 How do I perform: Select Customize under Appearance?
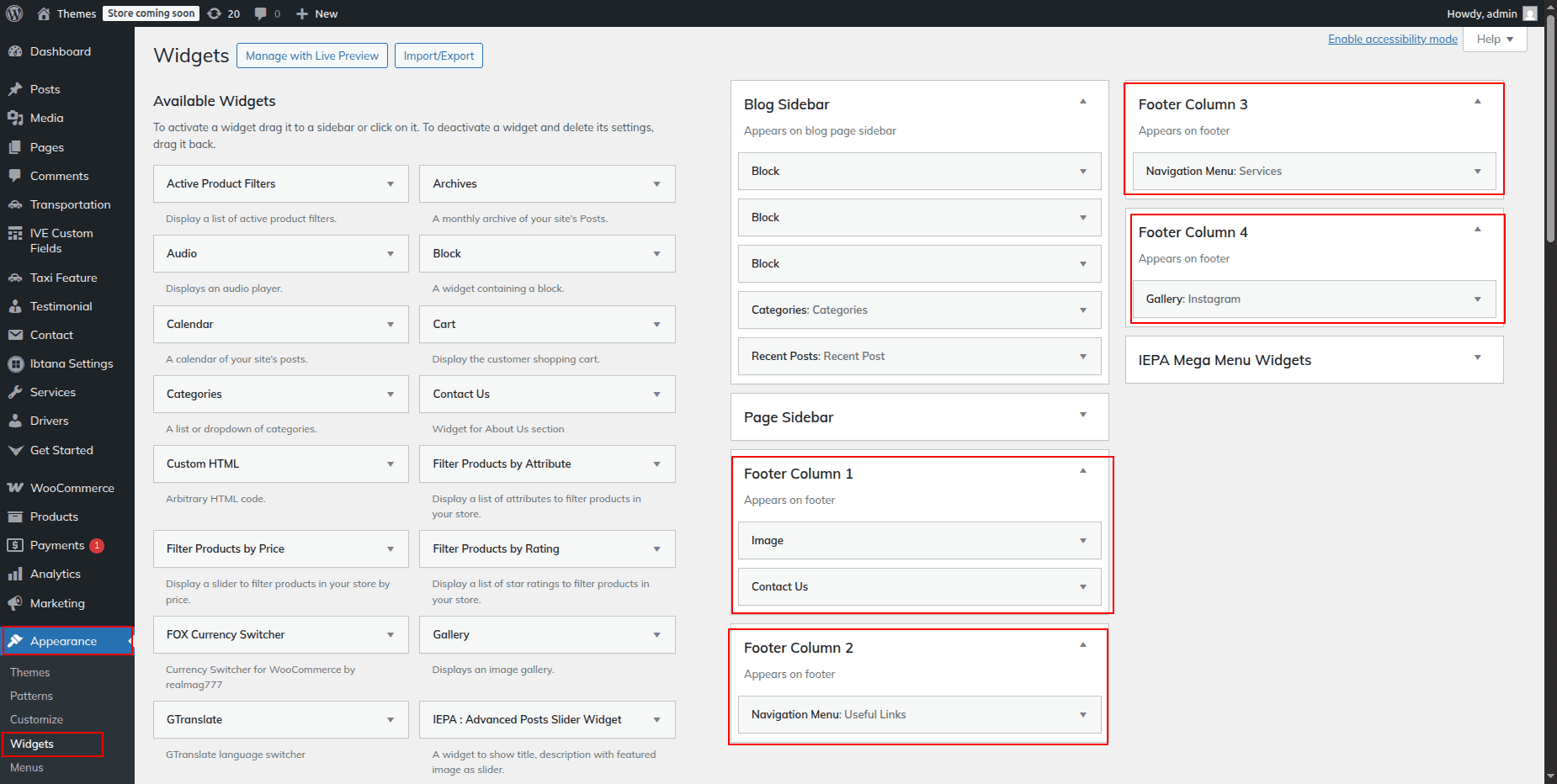36,719
